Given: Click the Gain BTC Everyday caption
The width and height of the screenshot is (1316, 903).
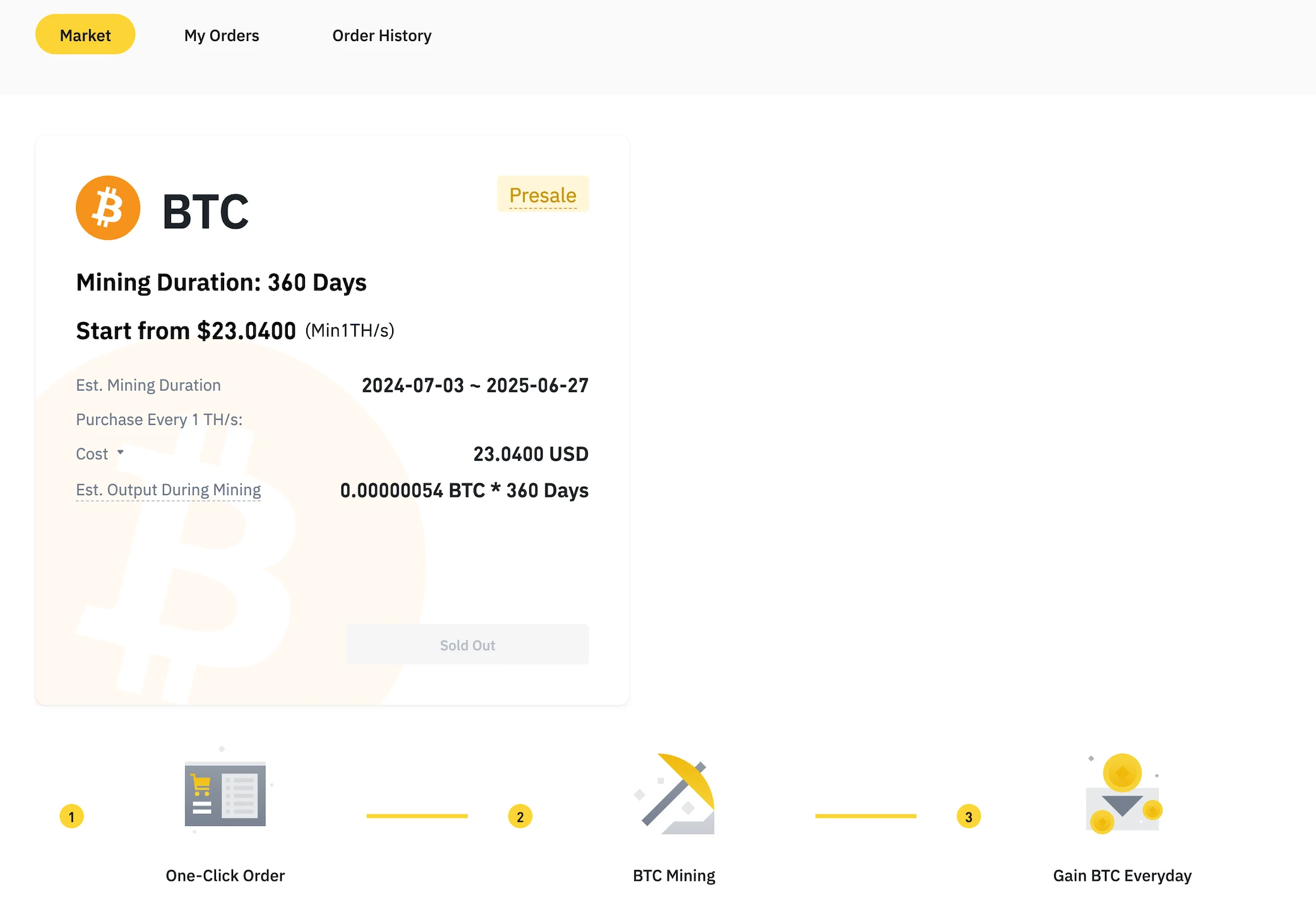Looking at the screenshot, I should [1122, 876].
